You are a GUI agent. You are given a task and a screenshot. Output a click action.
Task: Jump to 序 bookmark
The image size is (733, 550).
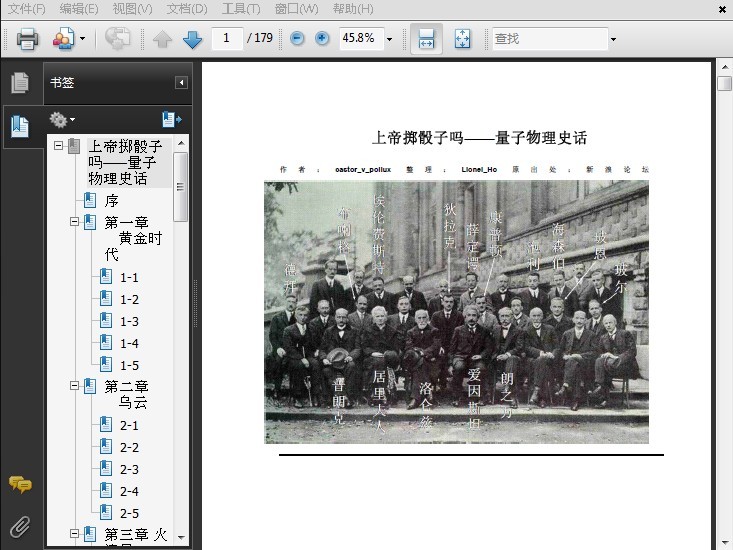[111, 200]
